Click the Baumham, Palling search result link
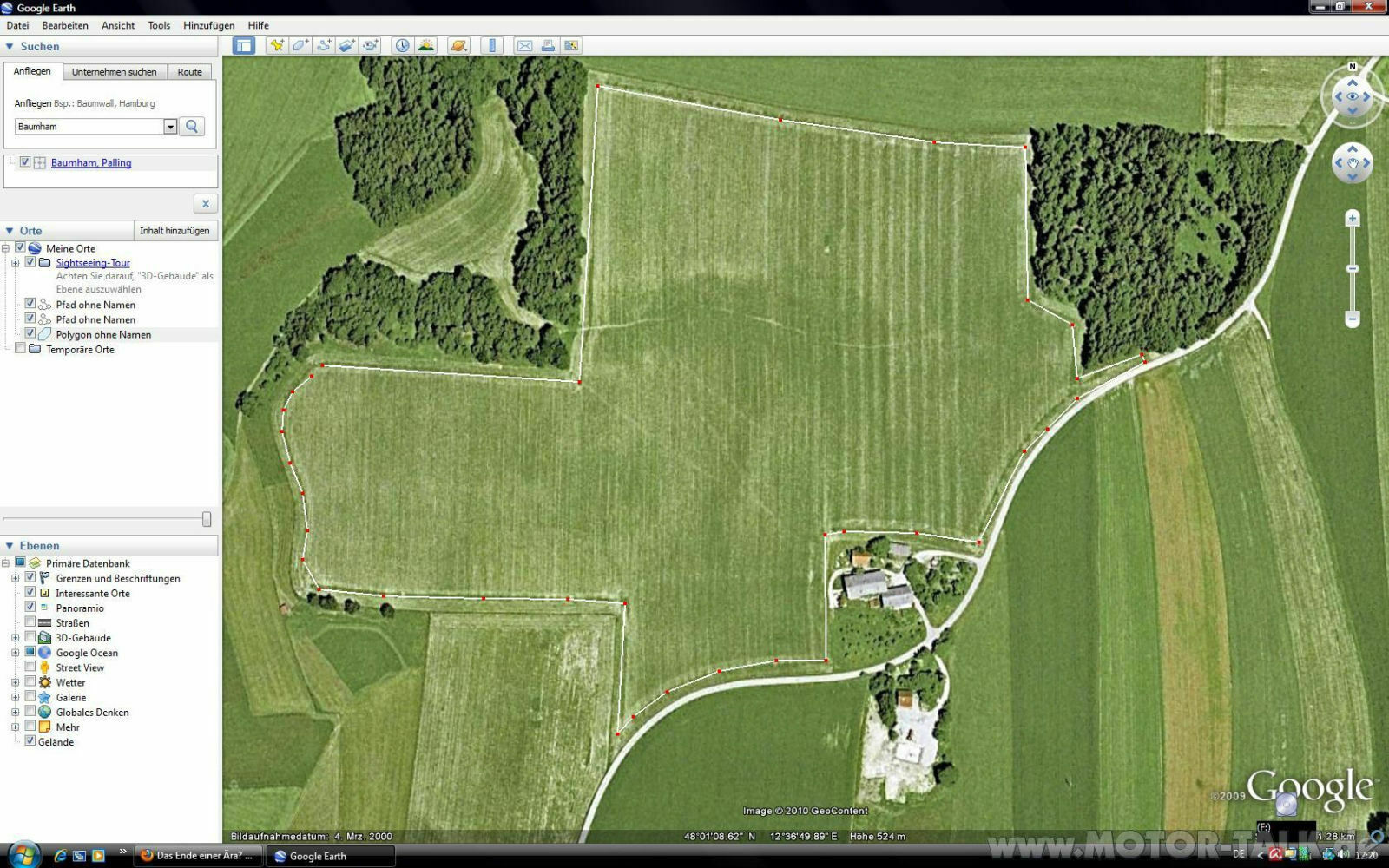 click(x=91, y=163)
